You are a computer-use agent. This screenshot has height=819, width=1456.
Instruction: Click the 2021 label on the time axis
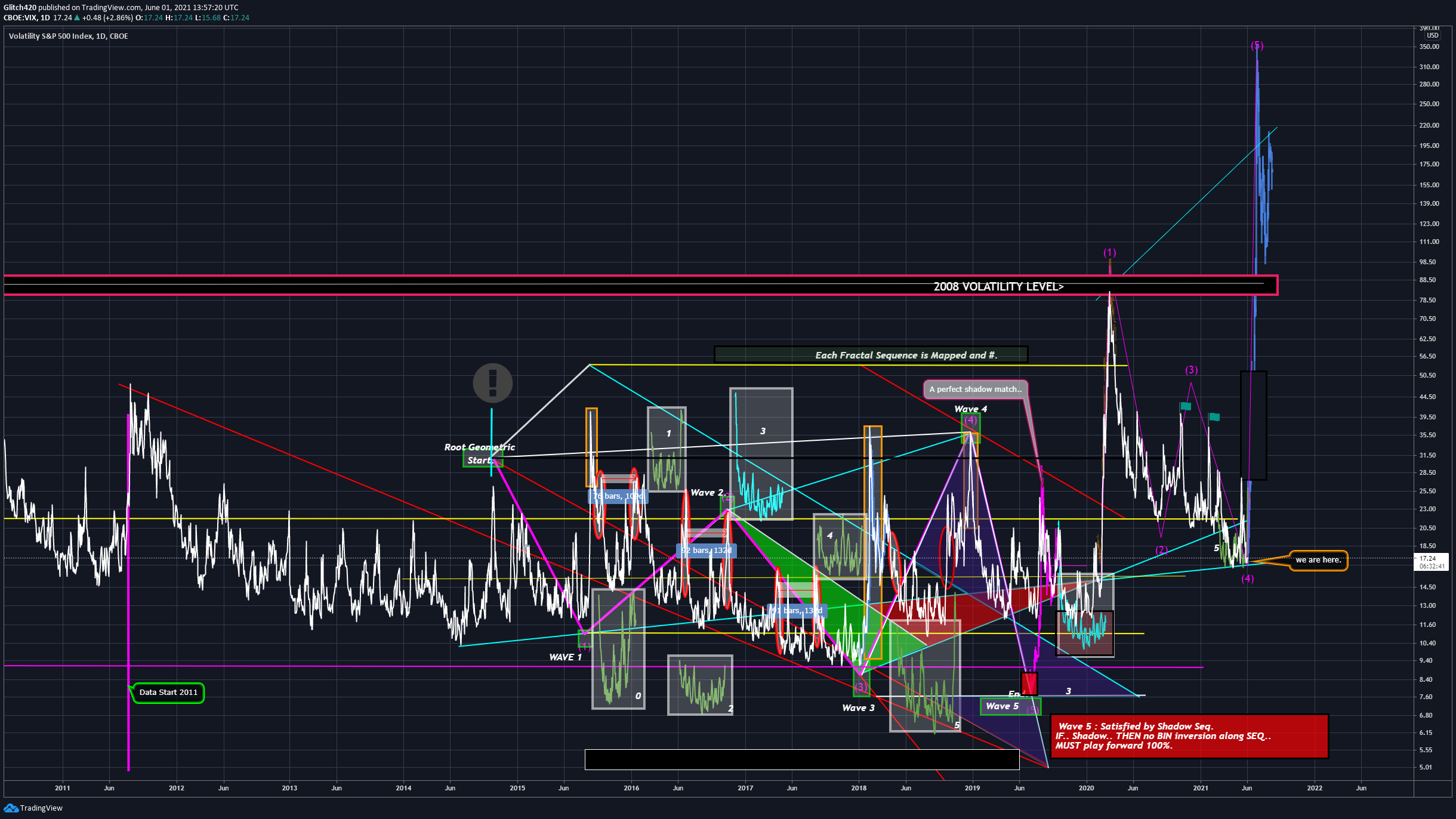tap(1200, 789)
